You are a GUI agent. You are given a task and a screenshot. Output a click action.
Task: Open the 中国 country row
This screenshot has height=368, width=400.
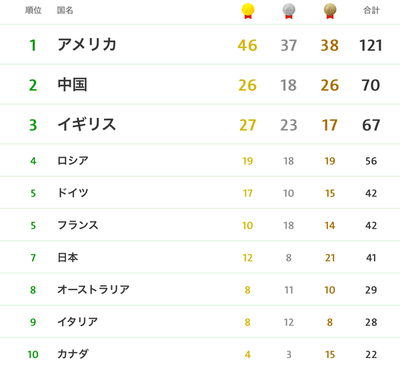(x=200, y=85)
